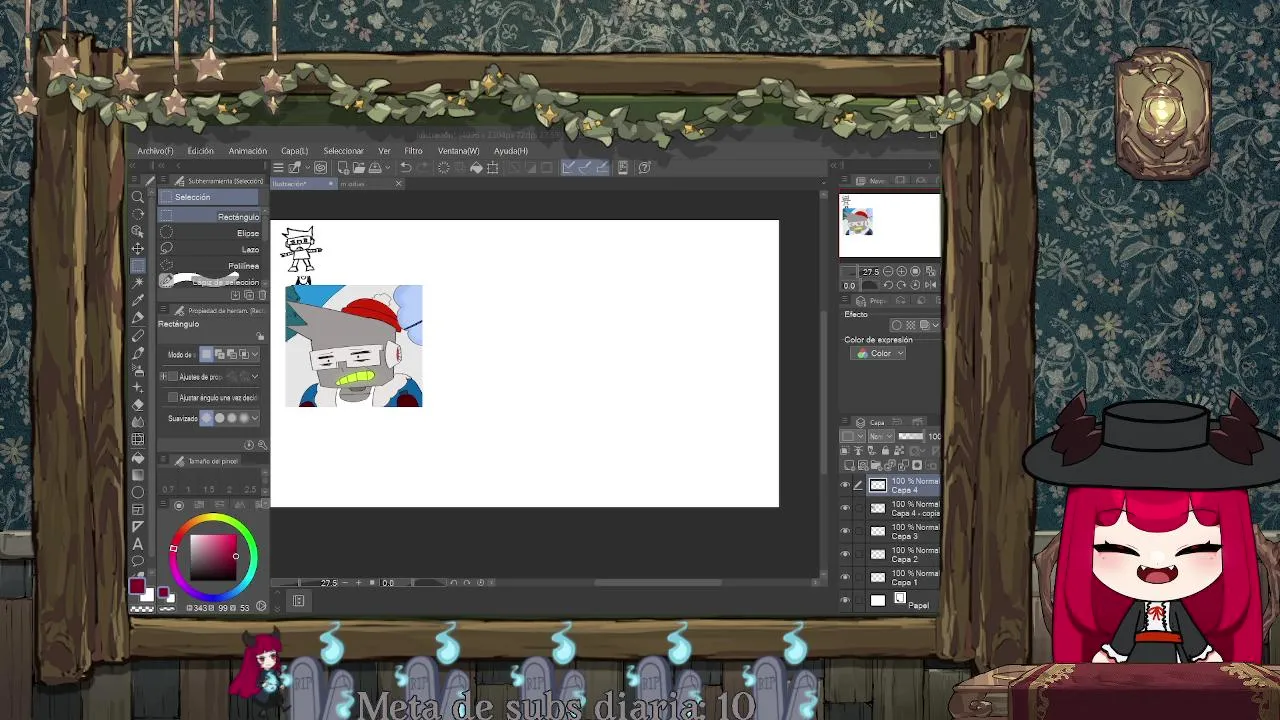Open the layer color palette dropdown

tap(851, 436)
